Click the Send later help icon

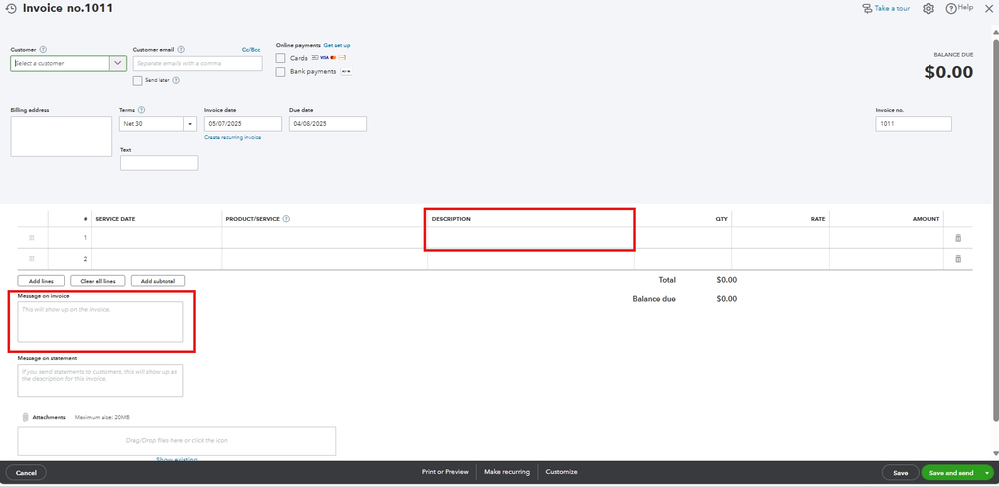(176, 80)
